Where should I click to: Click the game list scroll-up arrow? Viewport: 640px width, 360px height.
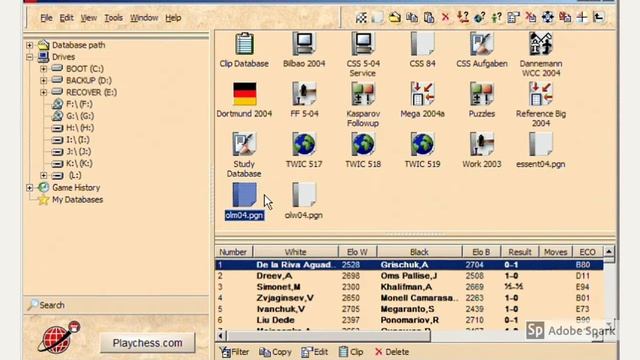point(609,251)
